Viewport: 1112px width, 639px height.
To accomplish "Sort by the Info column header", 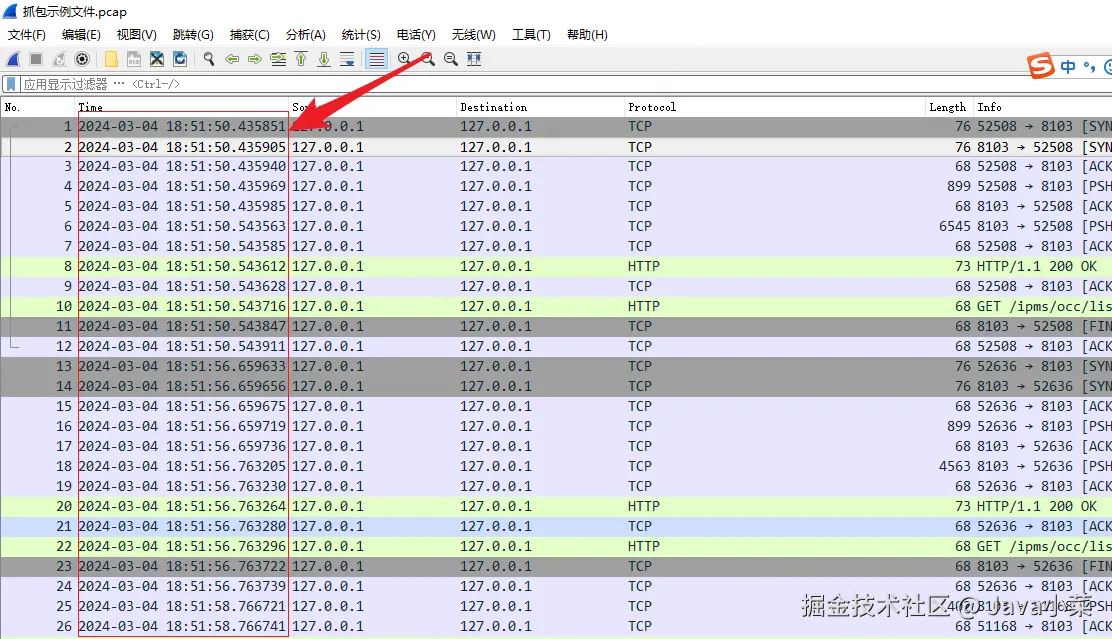I will [x=1042, y=107].
